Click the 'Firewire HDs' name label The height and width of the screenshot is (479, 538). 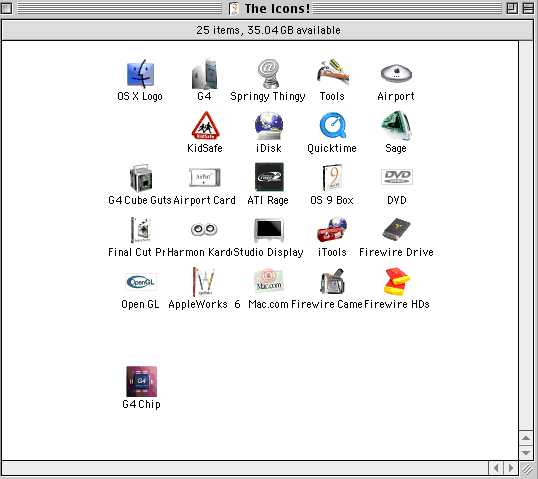(x=397, y=304)
